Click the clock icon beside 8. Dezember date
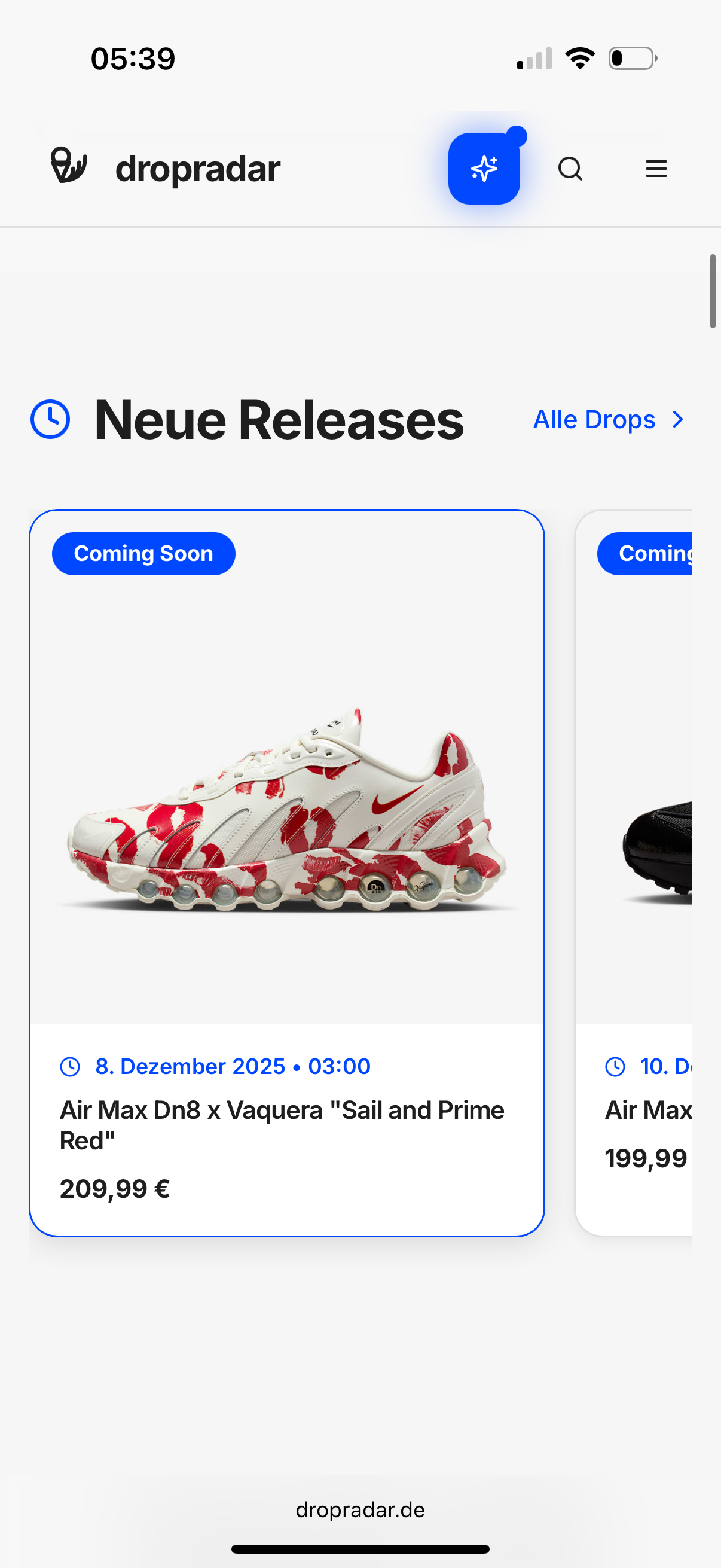Viewport: 721px width, 1568px height. 70,1066
